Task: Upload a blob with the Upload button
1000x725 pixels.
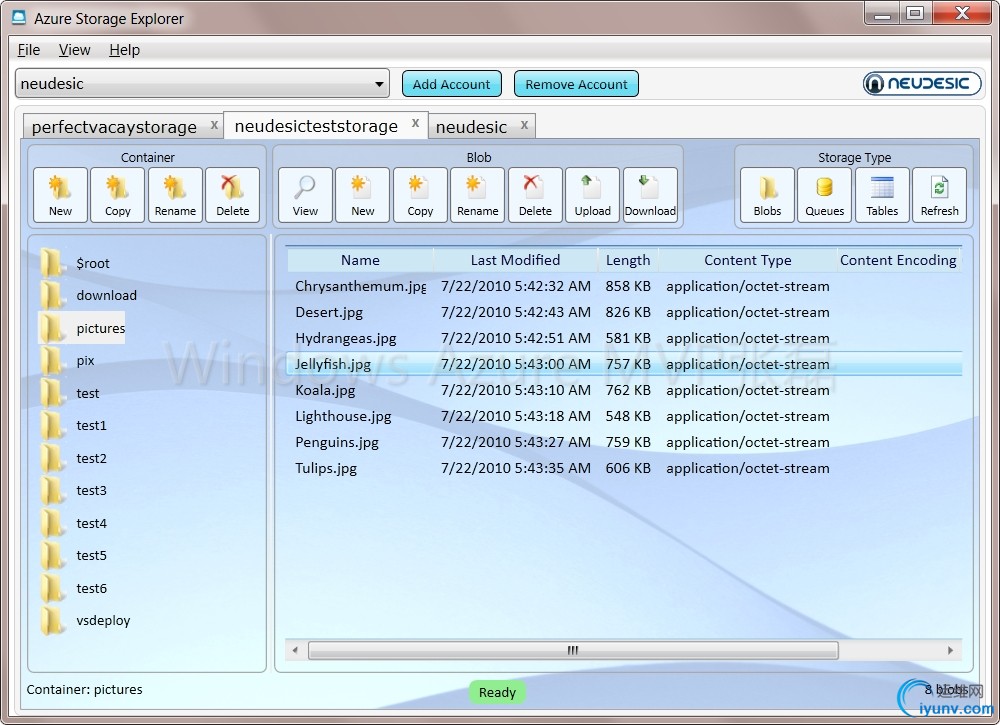Action: pos(592,195)
